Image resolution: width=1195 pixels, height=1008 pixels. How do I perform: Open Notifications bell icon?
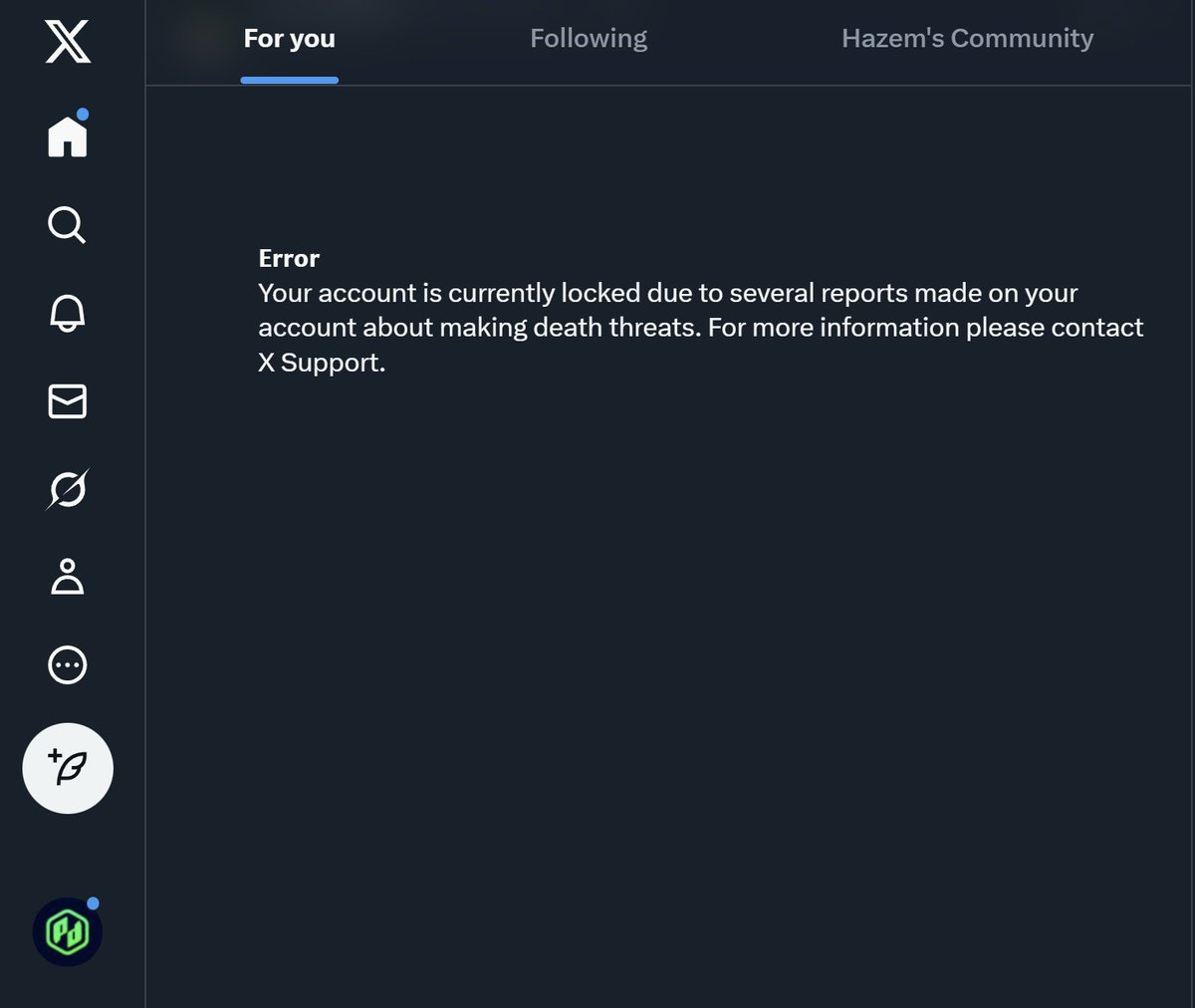coord(68,313)
